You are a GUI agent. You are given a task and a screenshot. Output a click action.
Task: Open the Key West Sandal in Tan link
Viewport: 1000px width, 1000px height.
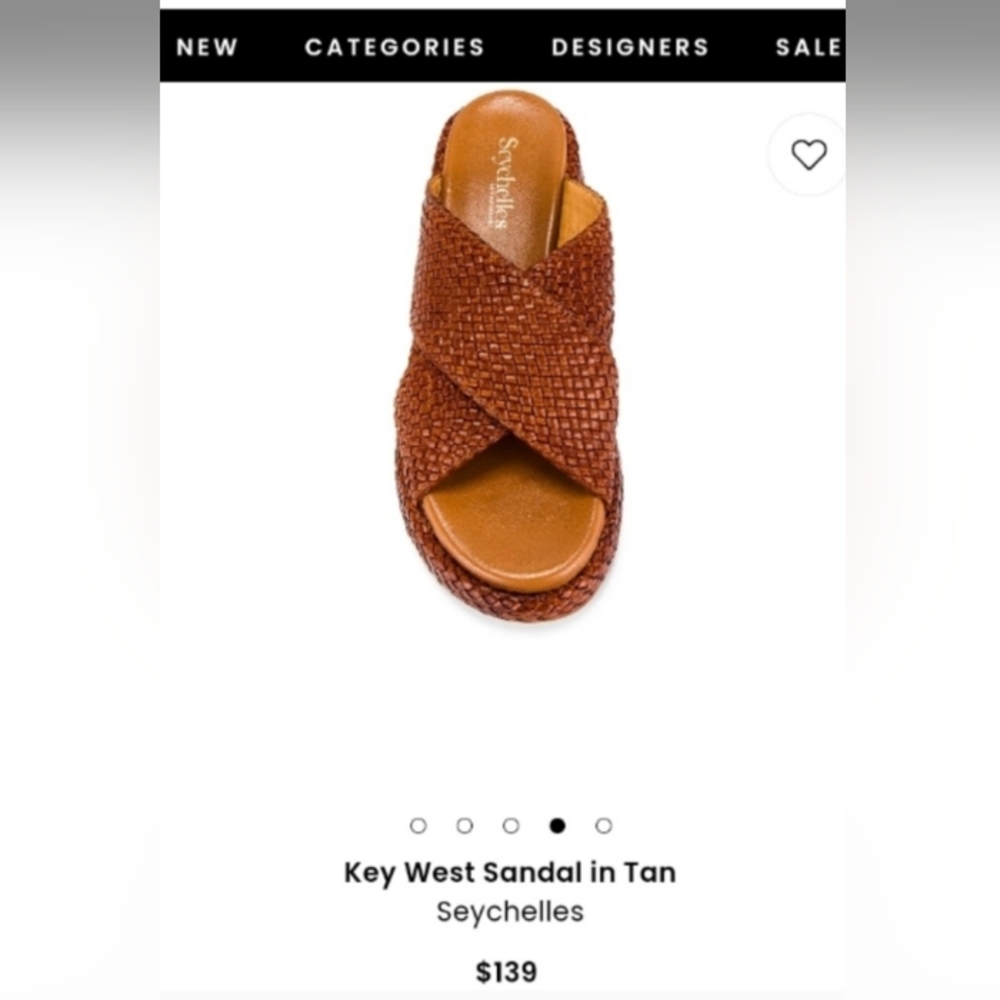point(510,873)
